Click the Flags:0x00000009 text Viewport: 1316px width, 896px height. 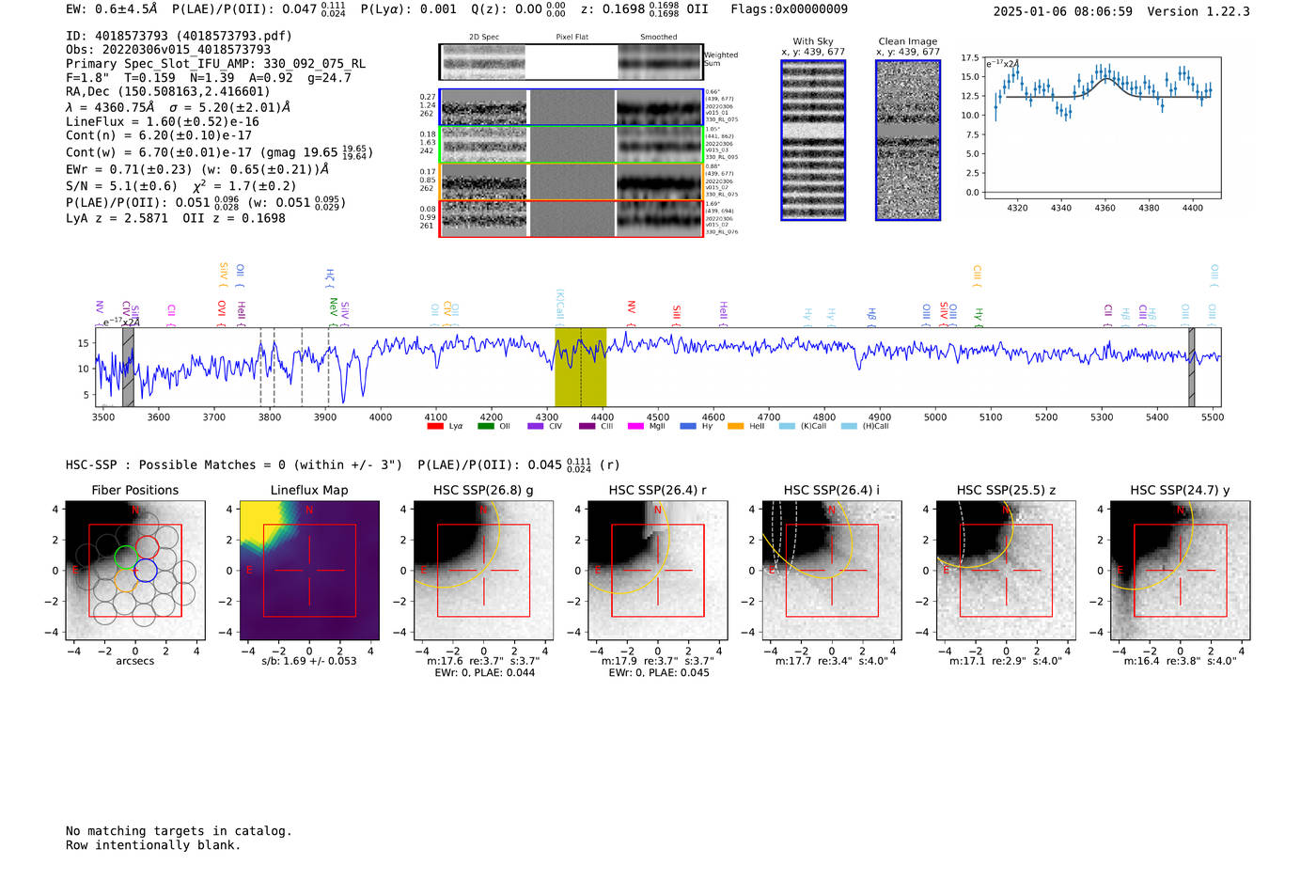789,9
